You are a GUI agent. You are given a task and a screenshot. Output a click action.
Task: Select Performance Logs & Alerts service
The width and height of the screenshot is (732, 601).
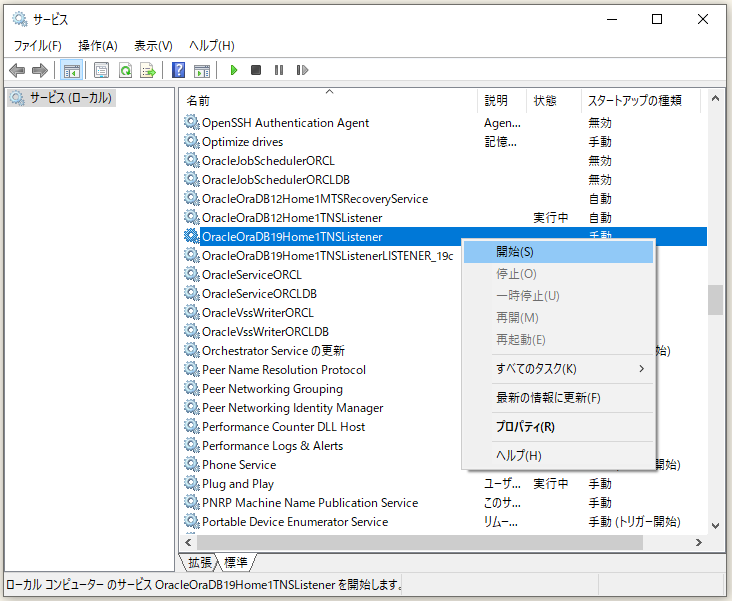tap(272, 446)
